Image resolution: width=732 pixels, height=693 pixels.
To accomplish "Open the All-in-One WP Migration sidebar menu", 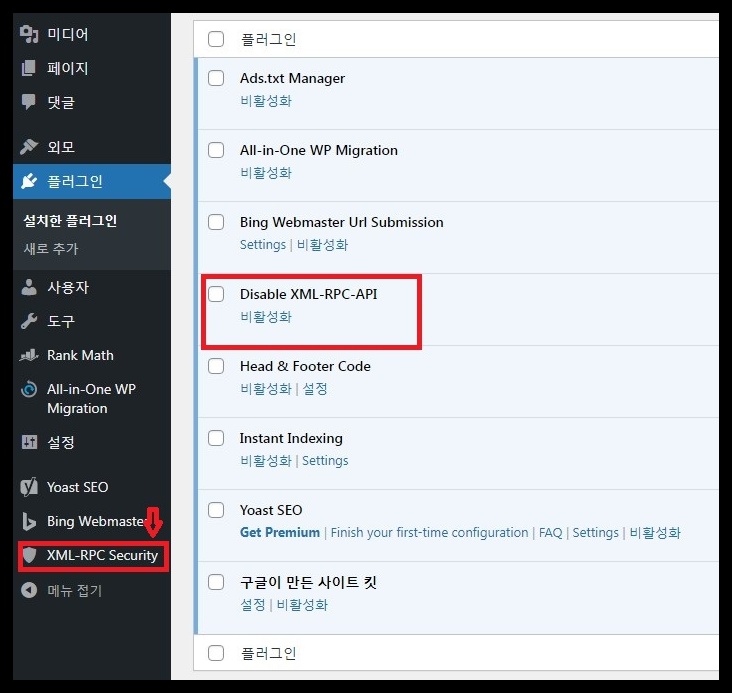I will coord(92,398).
